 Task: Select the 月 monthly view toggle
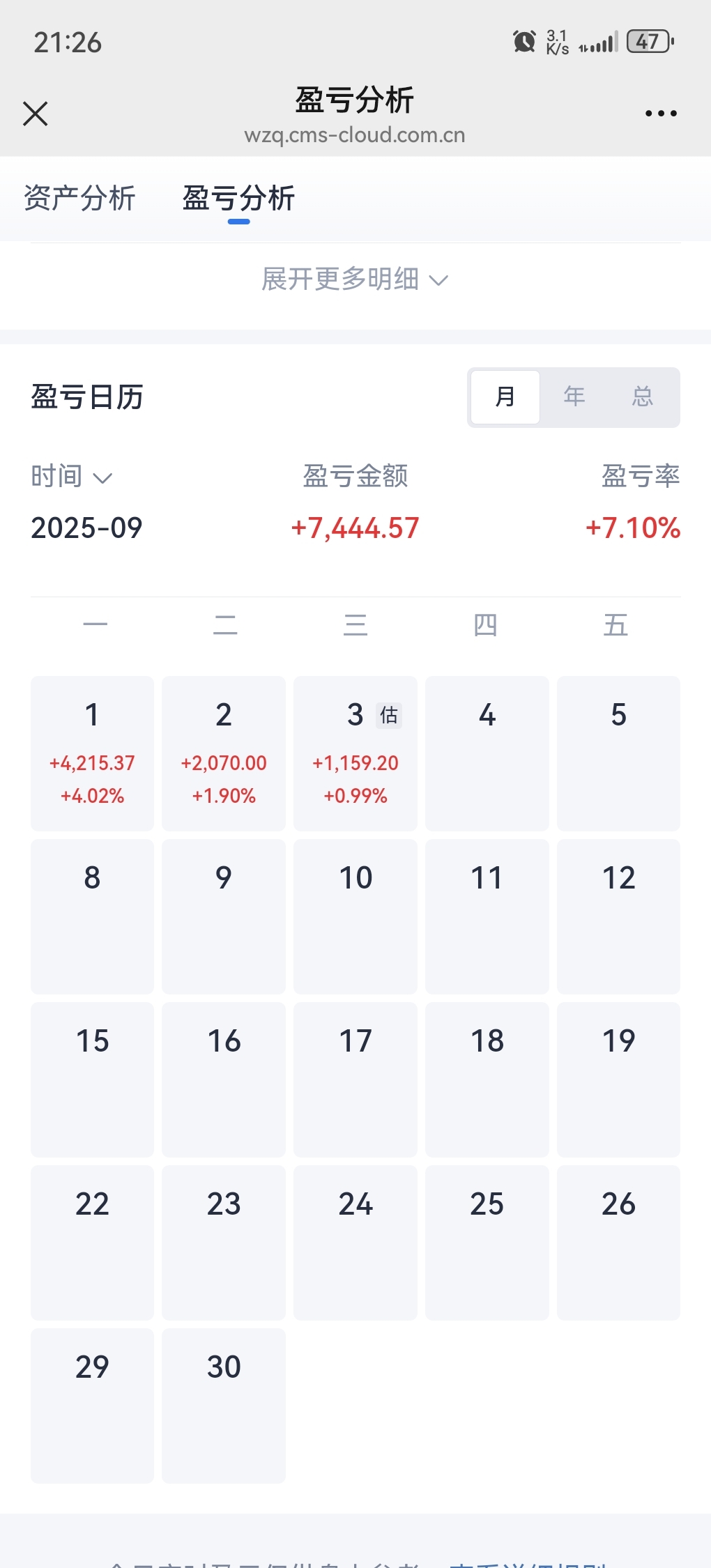coord(505,397)
